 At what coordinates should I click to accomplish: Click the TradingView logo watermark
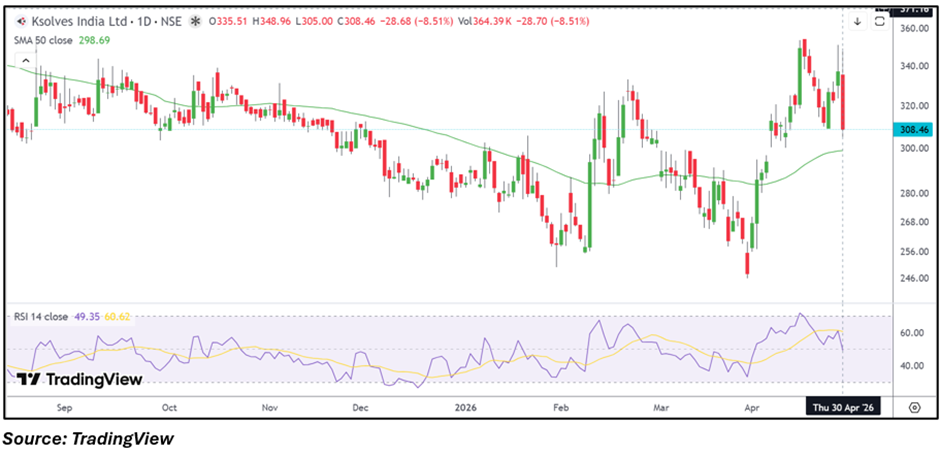click(79, 379)
